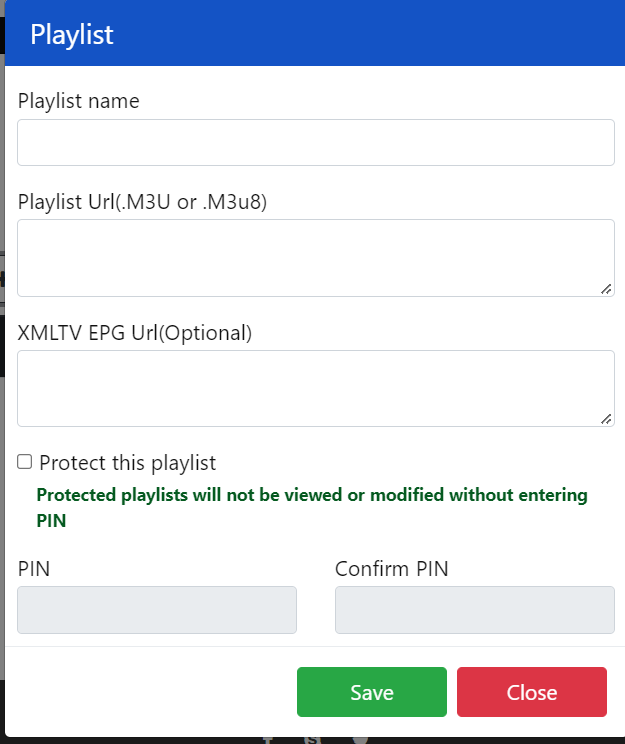Grab the XMLTV EPG textarea resize handle
625x744 pixels.
coord(607,419)
